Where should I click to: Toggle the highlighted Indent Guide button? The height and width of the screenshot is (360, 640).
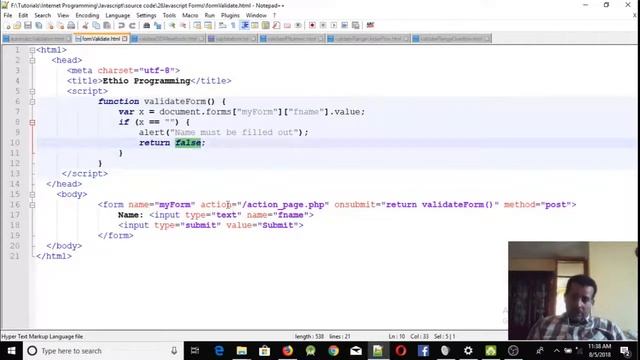[244, 25]
